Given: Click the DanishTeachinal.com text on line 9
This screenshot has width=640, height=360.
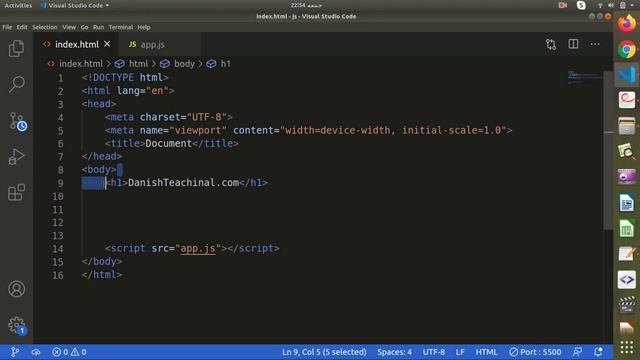Looking at the screenshot, I should 184,182.
